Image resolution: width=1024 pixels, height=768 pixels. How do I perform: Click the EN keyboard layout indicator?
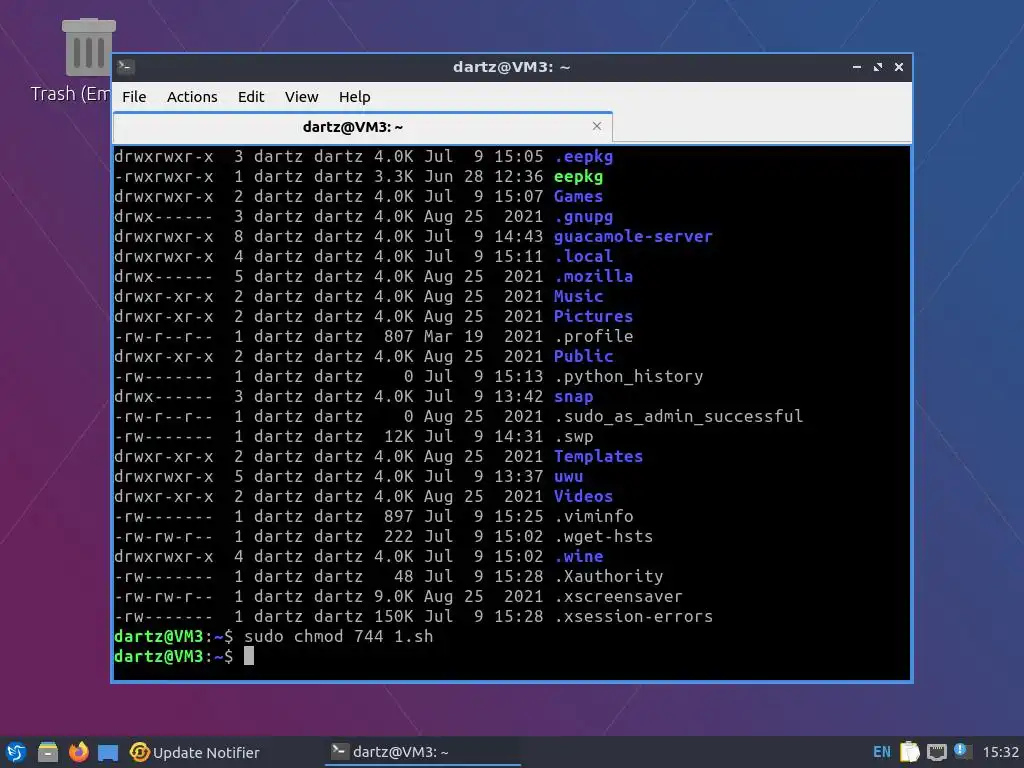point(882,752)
